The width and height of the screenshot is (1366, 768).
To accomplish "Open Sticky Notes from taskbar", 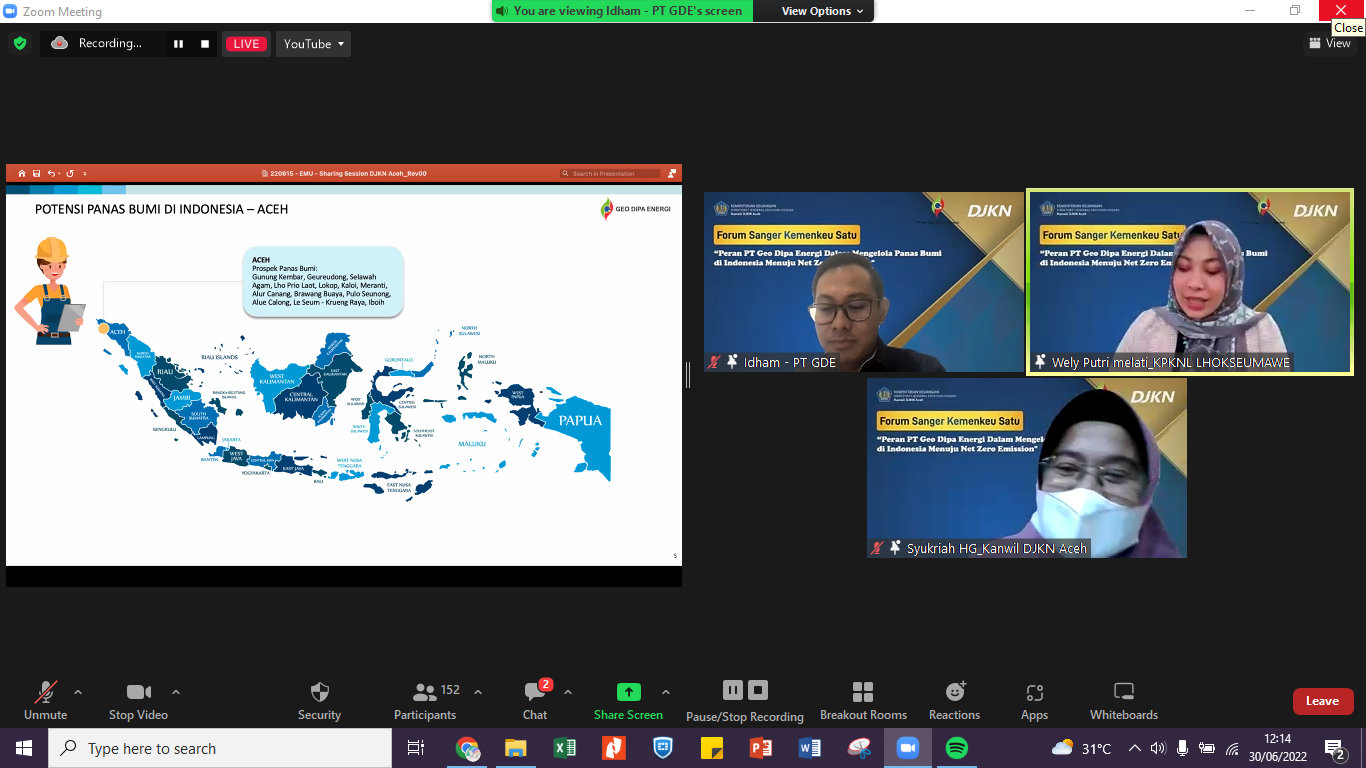I will click(x=712, y=748).
